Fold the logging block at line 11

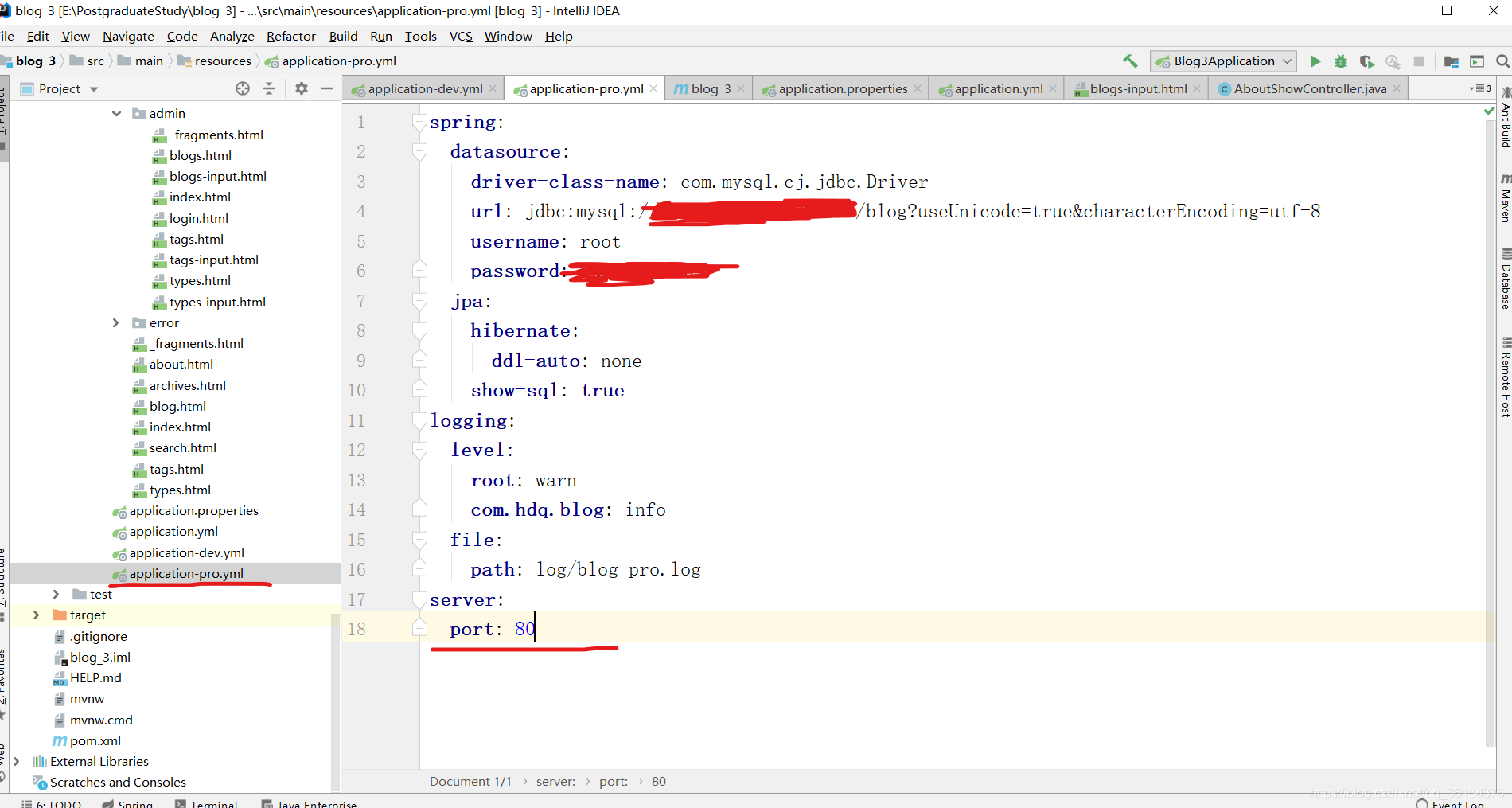click(419, 420)
